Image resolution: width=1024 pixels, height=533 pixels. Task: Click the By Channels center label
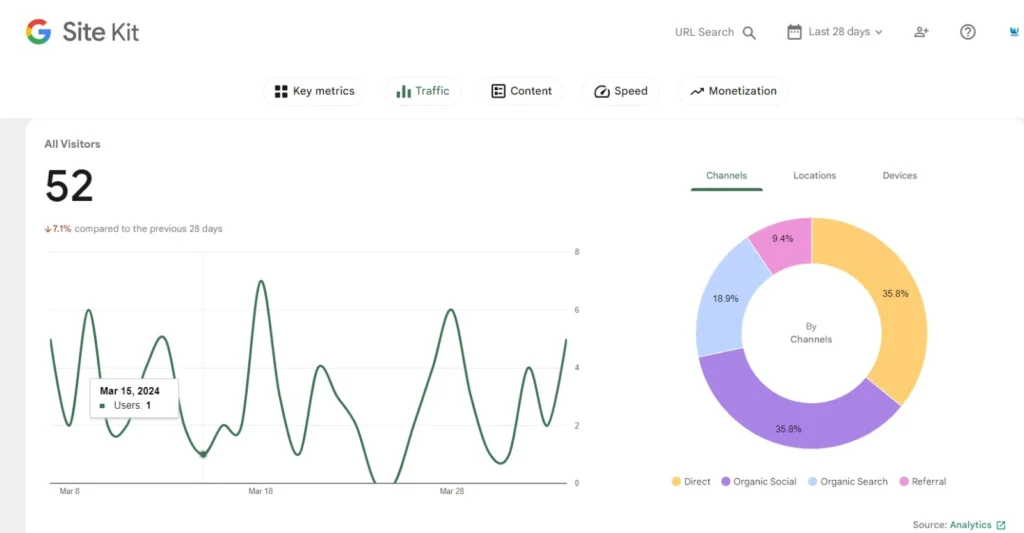click(x=811, y=332)
